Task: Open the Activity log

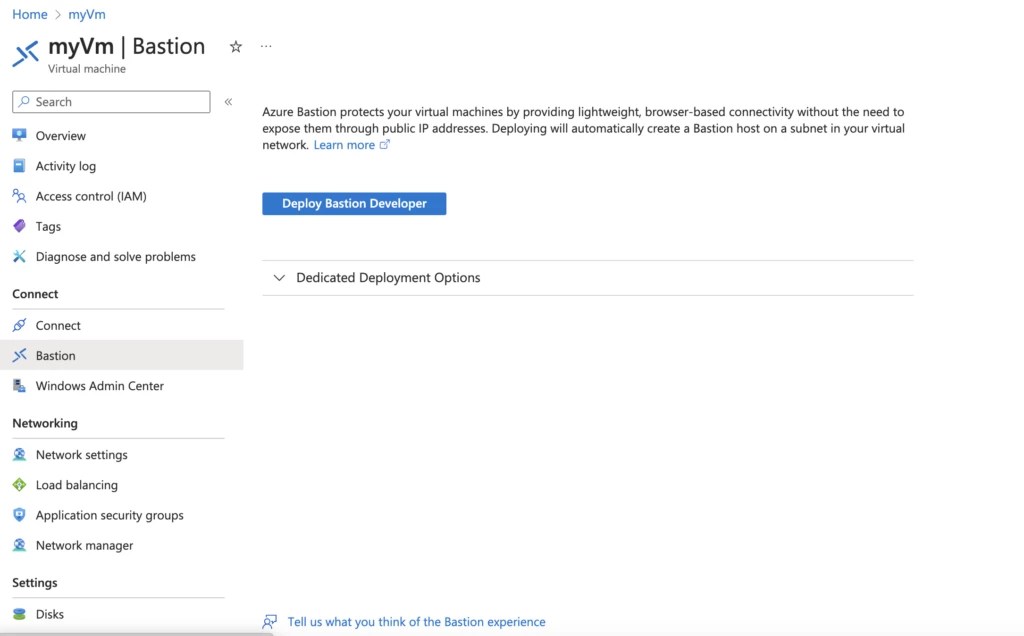Action: pyautogui.click(x=66, y=166)
